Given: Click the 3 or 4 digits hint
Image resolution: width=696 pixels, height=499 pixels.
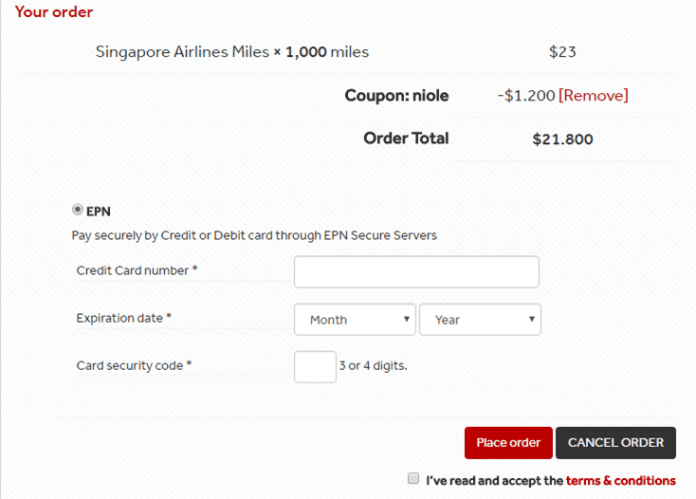Looking at the screenshot, I should pyautogui.click(x=374, y=366).
